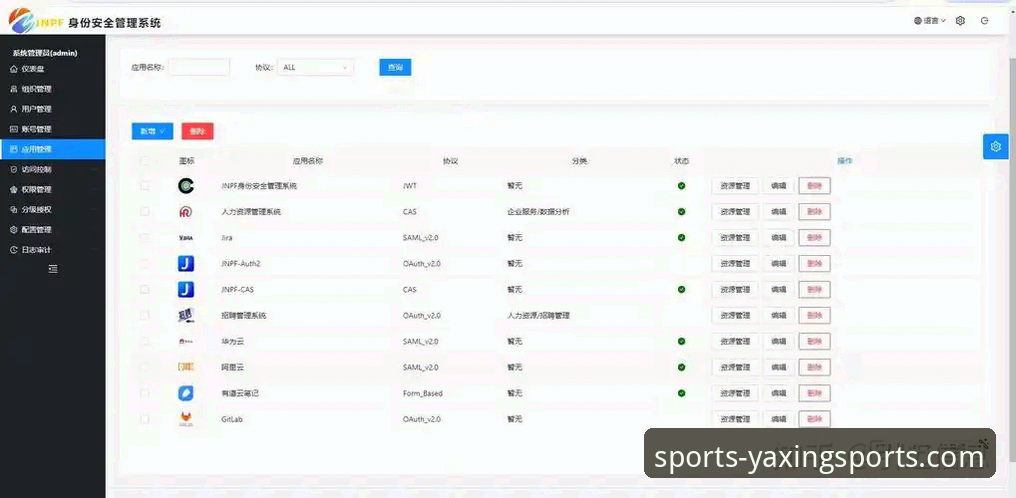This screenshot has height=498, width=1016.
Task: Click the 用户管理 user icon in sidebar
Action: click(14, 109)
